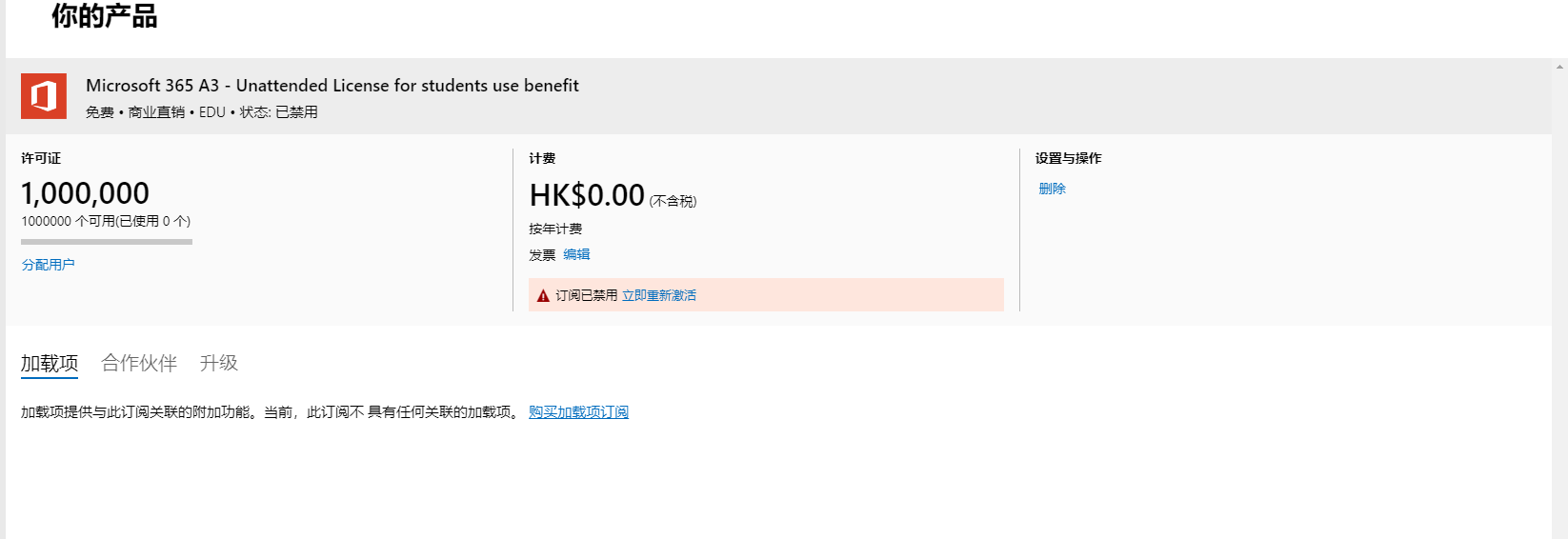The image size is (1568, 539).
Task: Switch to the 升级 tab
Action: click(218, 363)
